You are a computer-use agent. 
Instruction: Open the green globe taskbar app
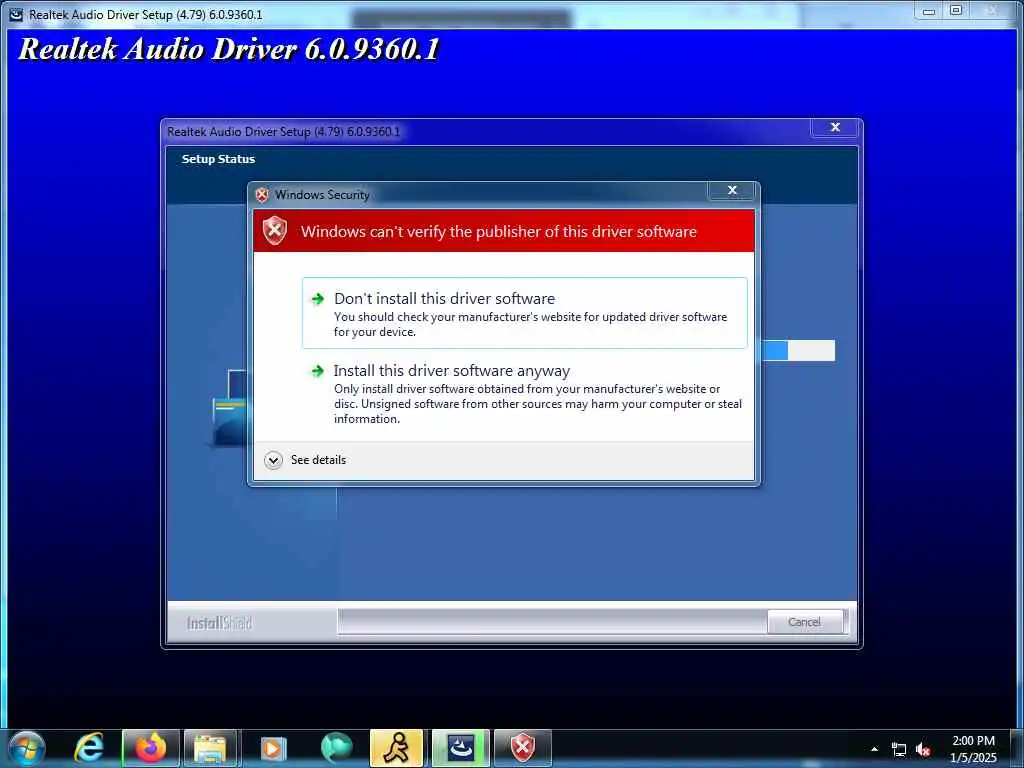336,748
